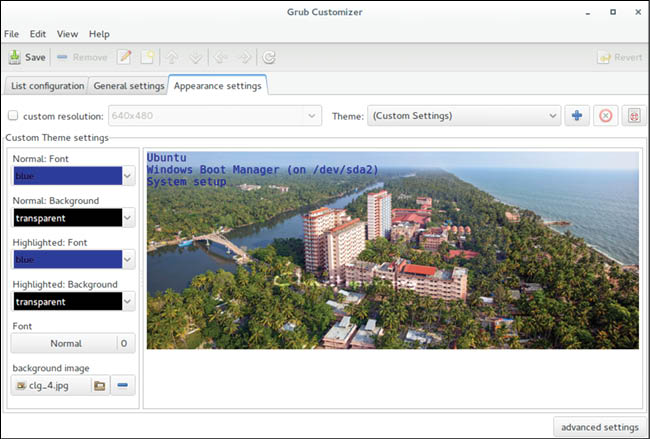Open the Help menu
The height and width of the screenshot is (439, 650).
(x=99, y=34)
